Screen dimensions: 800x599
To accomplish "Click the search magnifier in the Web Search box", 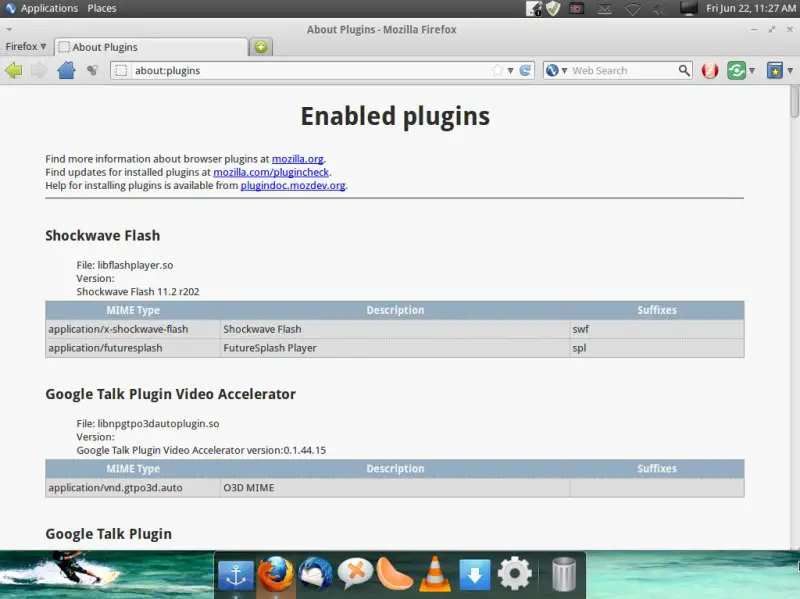I will pos(684,70).
